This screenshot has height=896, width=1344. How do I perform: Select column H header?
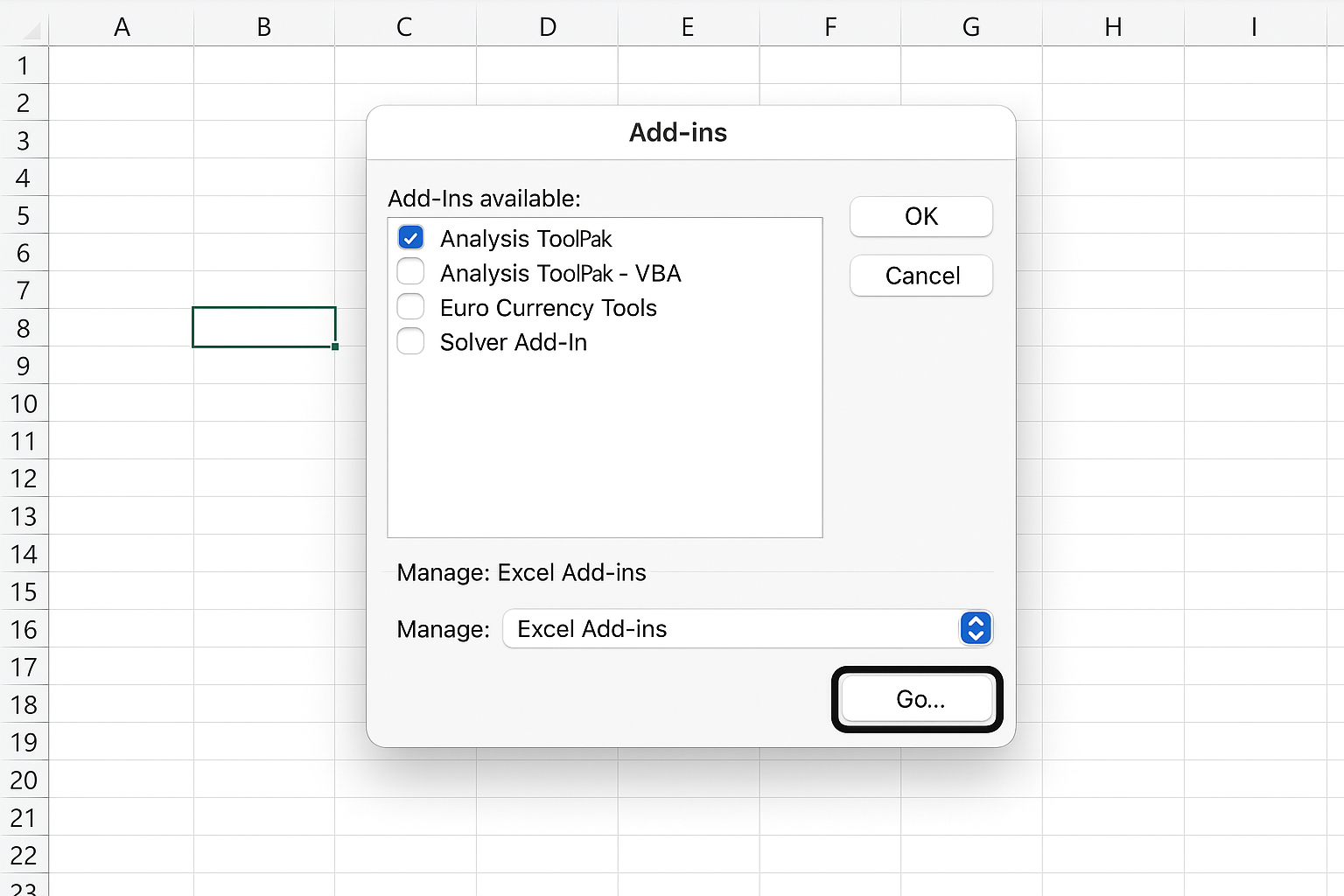pos(1114,27)
